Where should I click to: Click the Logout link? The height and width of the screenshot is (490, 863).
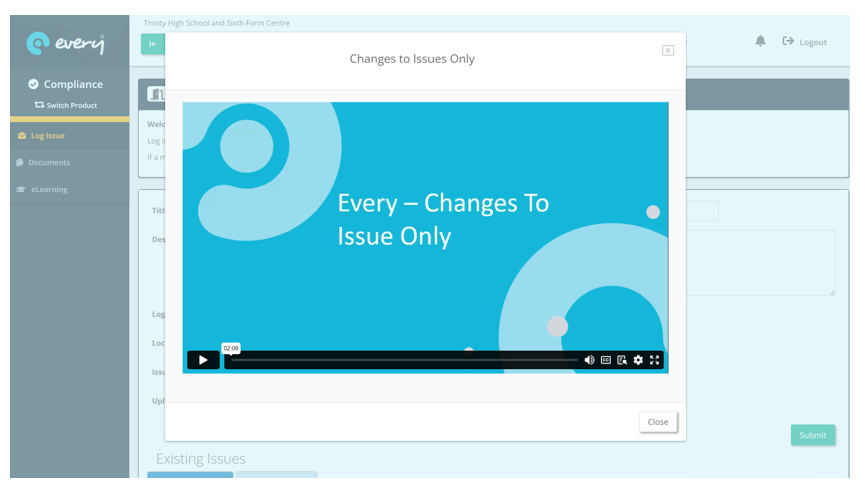[813, 42]
